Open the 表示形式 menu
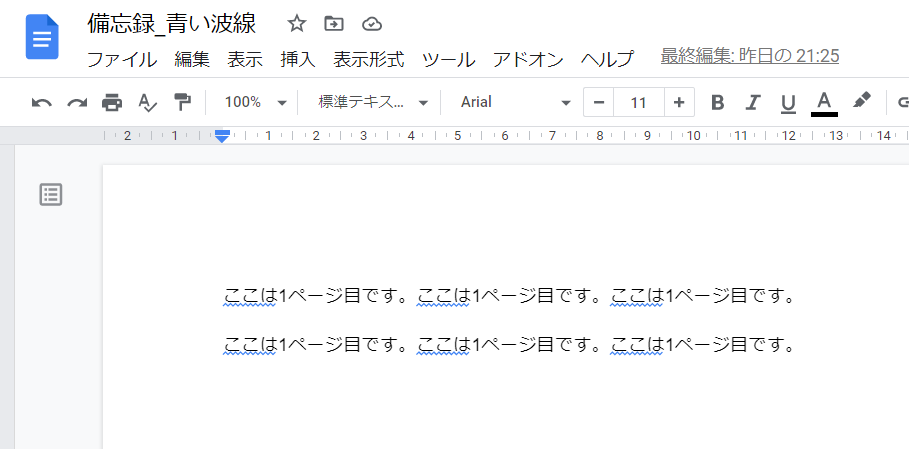The image size is (909, 449). (x=369, y=60)
